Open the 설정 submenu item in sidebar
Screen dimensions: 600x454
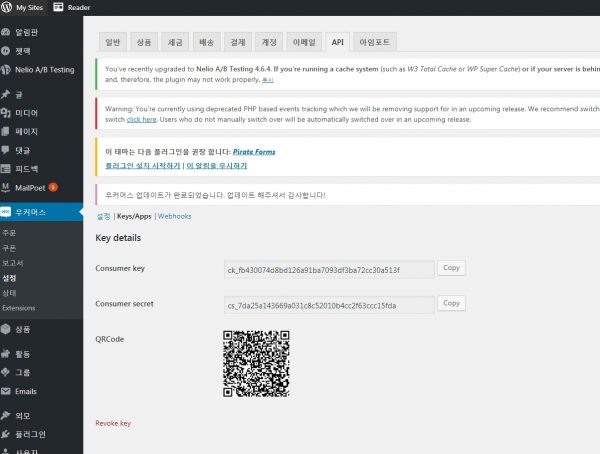click(x=9, y=278)
